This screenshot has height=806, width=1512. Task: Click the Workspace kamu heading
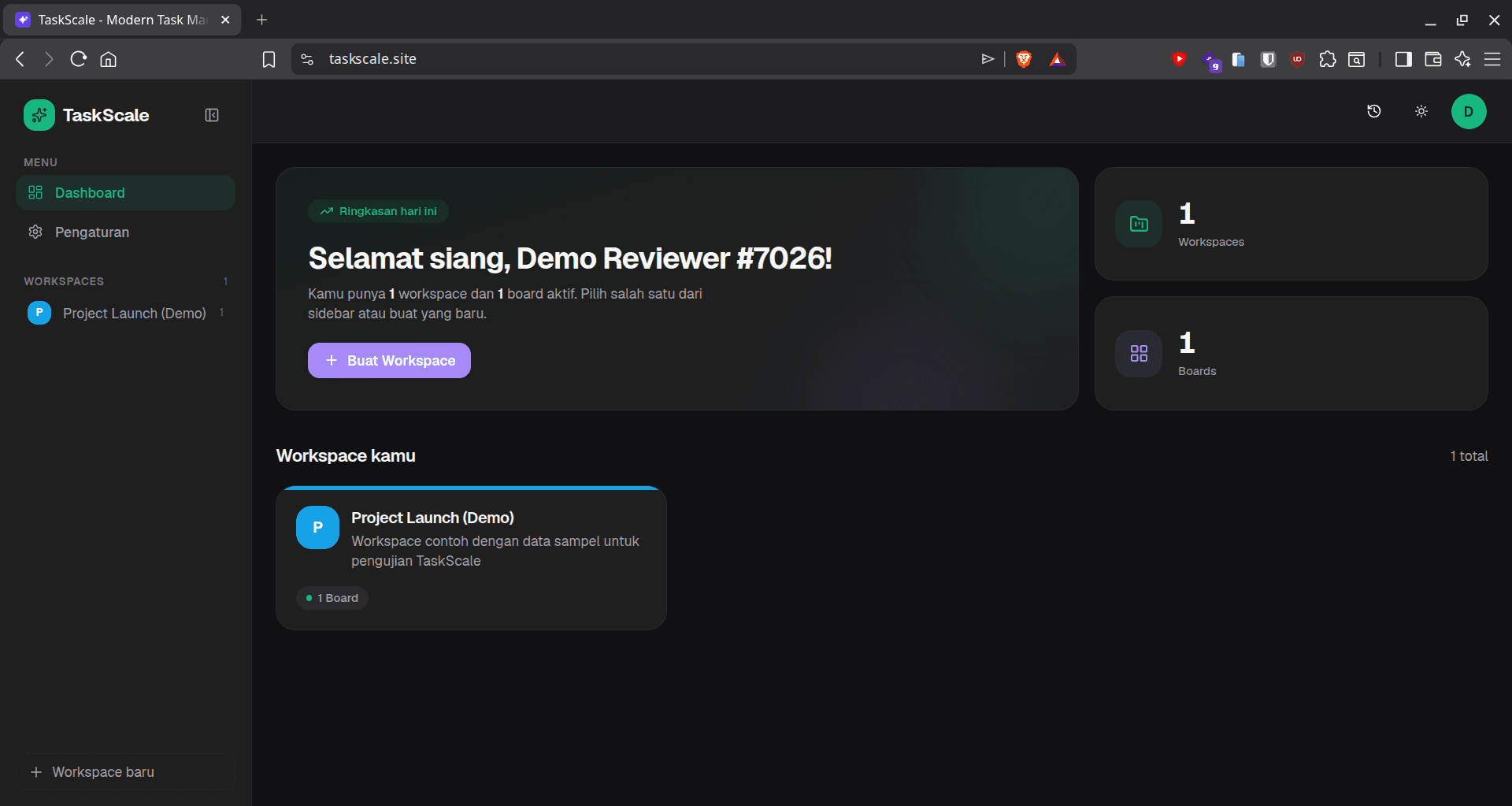pos(346,456)
